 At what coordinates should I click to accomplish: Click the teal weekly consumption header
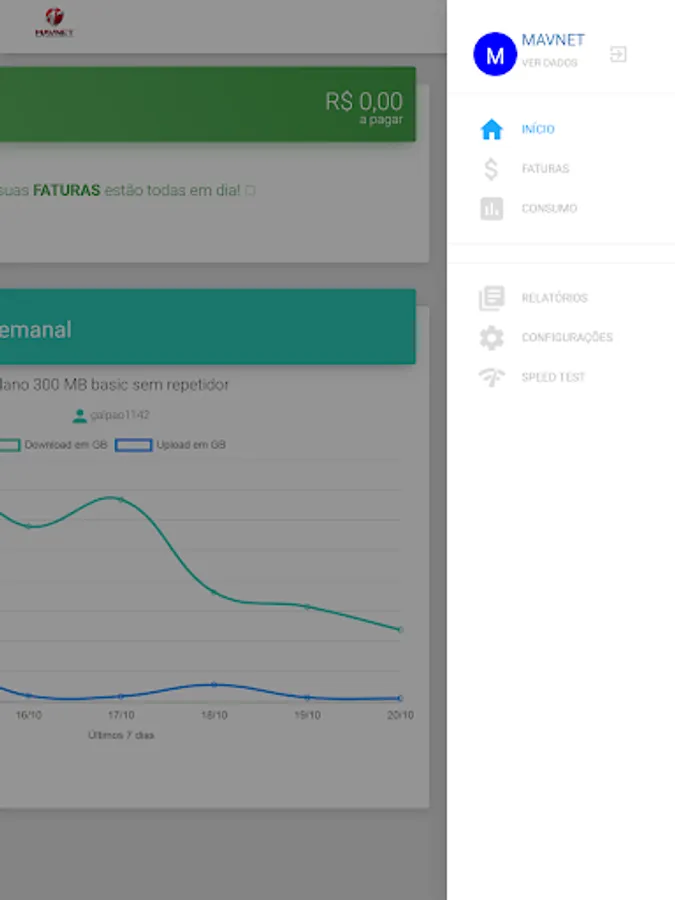pos(208,327)
